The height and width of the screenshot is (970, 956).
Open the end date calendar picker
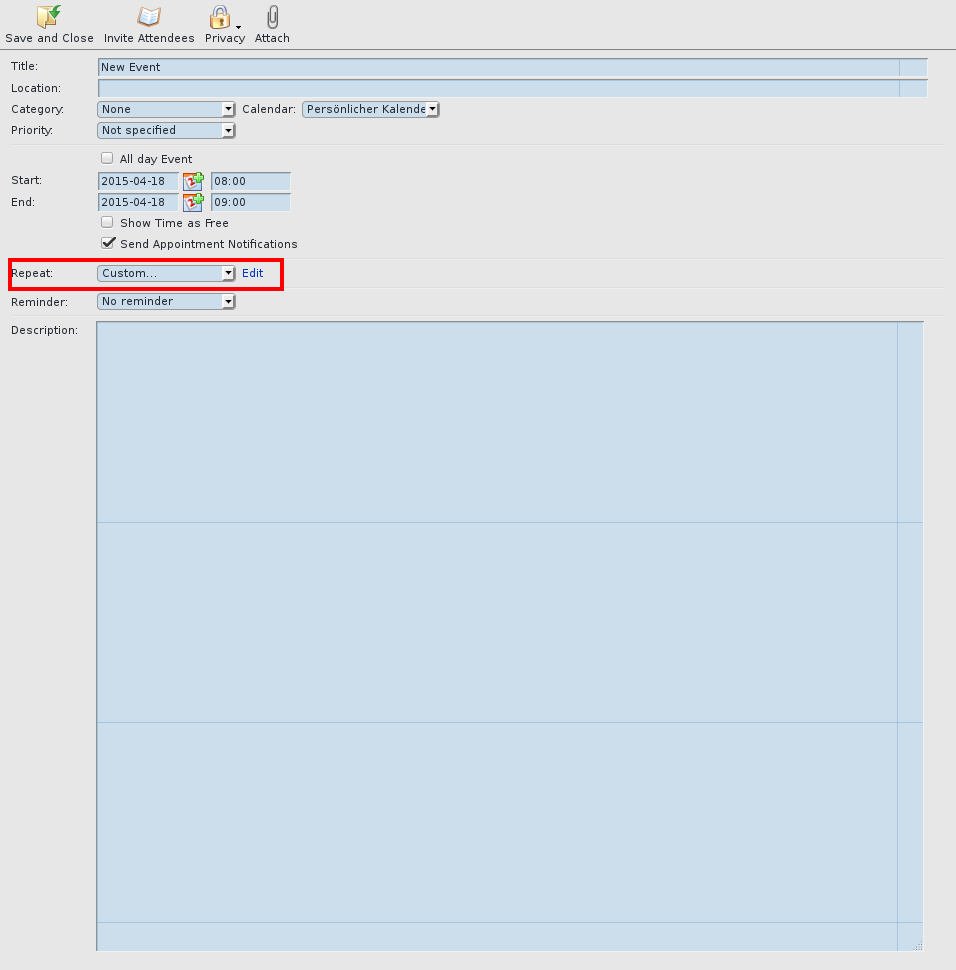point(193,203)
